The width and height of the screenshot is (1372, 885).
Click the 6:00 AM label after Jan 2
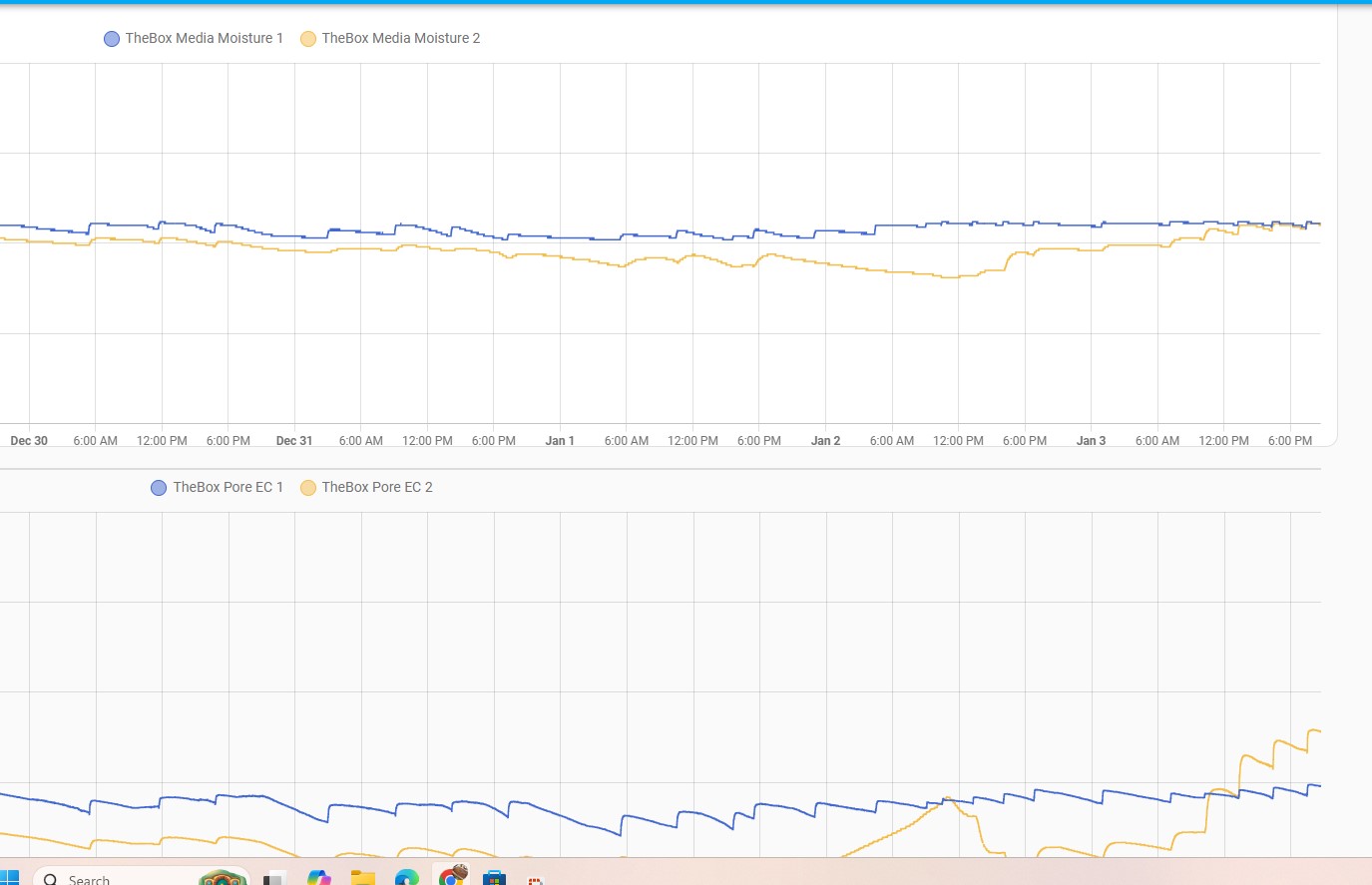[x=891, y=440]
